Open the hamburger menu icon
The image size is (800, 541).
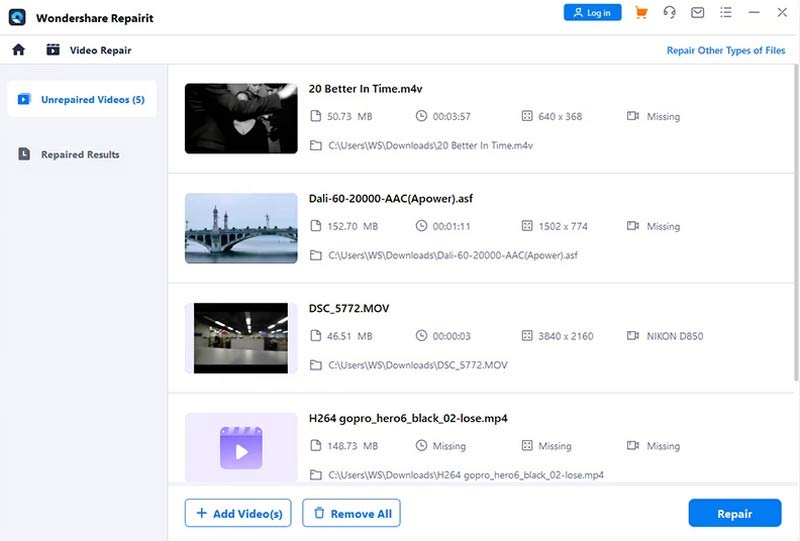(725, 13)
